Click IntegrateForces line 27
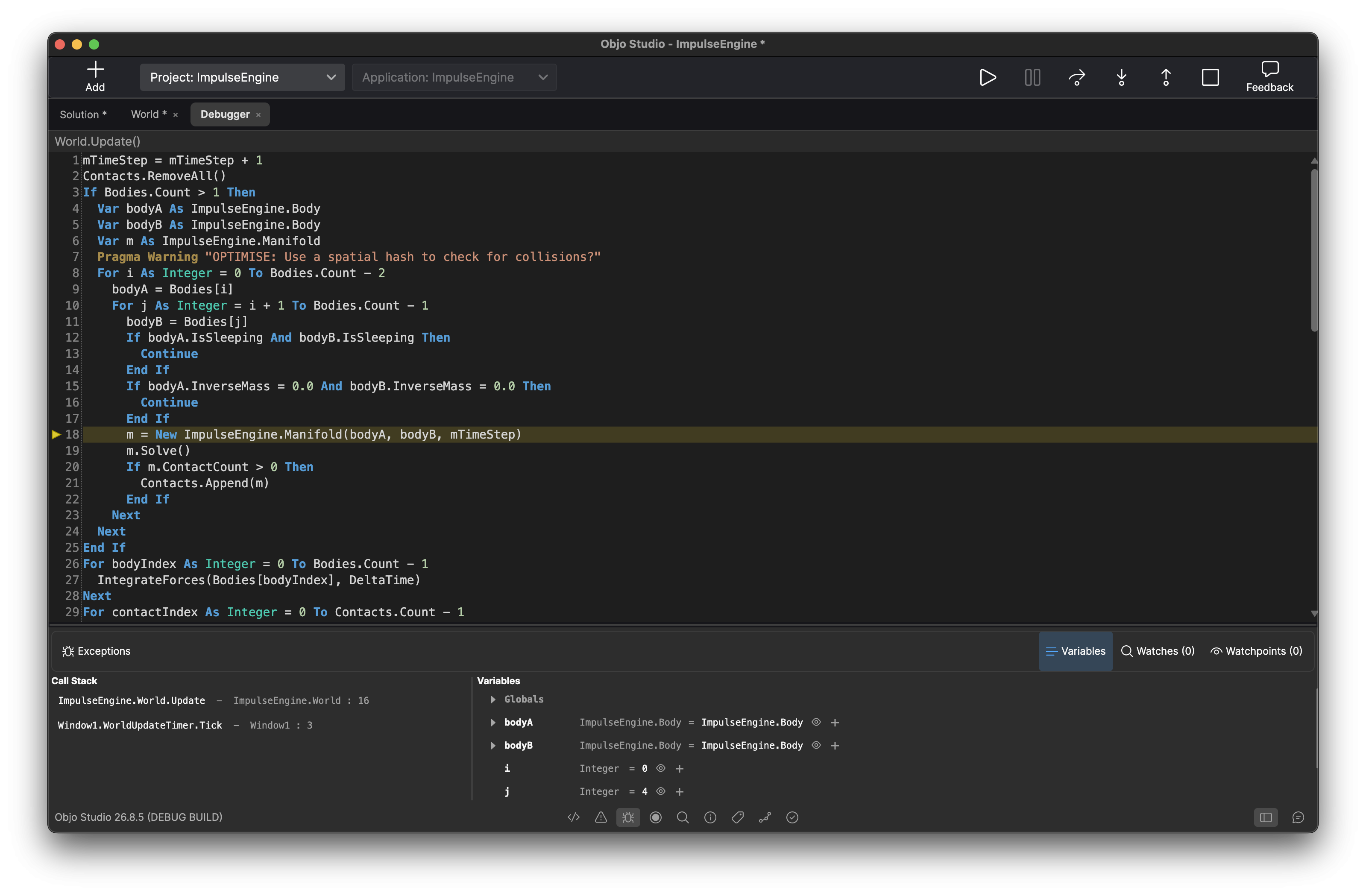This screenshot has height=896, width=1366. pos(258,580)
